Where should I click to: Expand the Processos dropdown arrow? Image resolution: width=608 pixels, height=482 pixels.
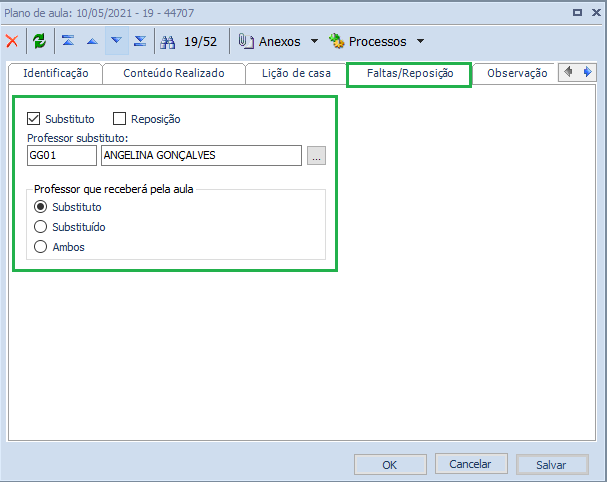(420, 41)
